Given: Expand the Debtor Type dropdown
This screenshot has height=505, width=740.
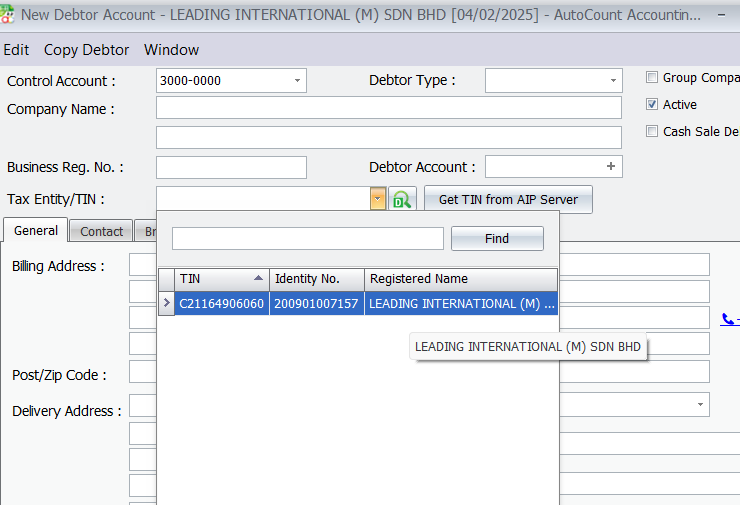Looking at the screenshot, I should pyautogui.click(x=613, y=81).
